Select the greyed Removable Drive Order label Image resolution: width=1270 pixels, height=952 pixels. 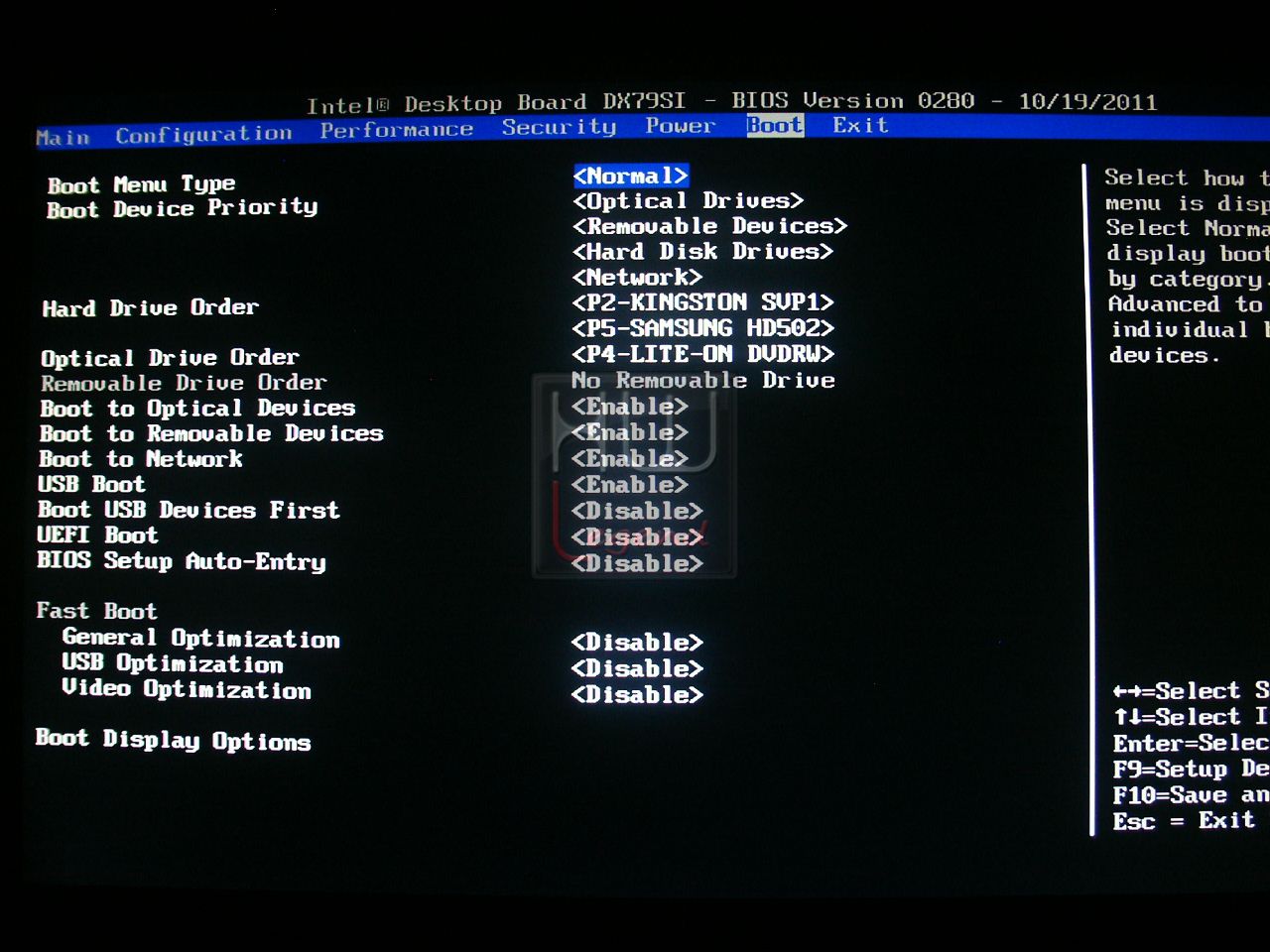coord(184,383)
